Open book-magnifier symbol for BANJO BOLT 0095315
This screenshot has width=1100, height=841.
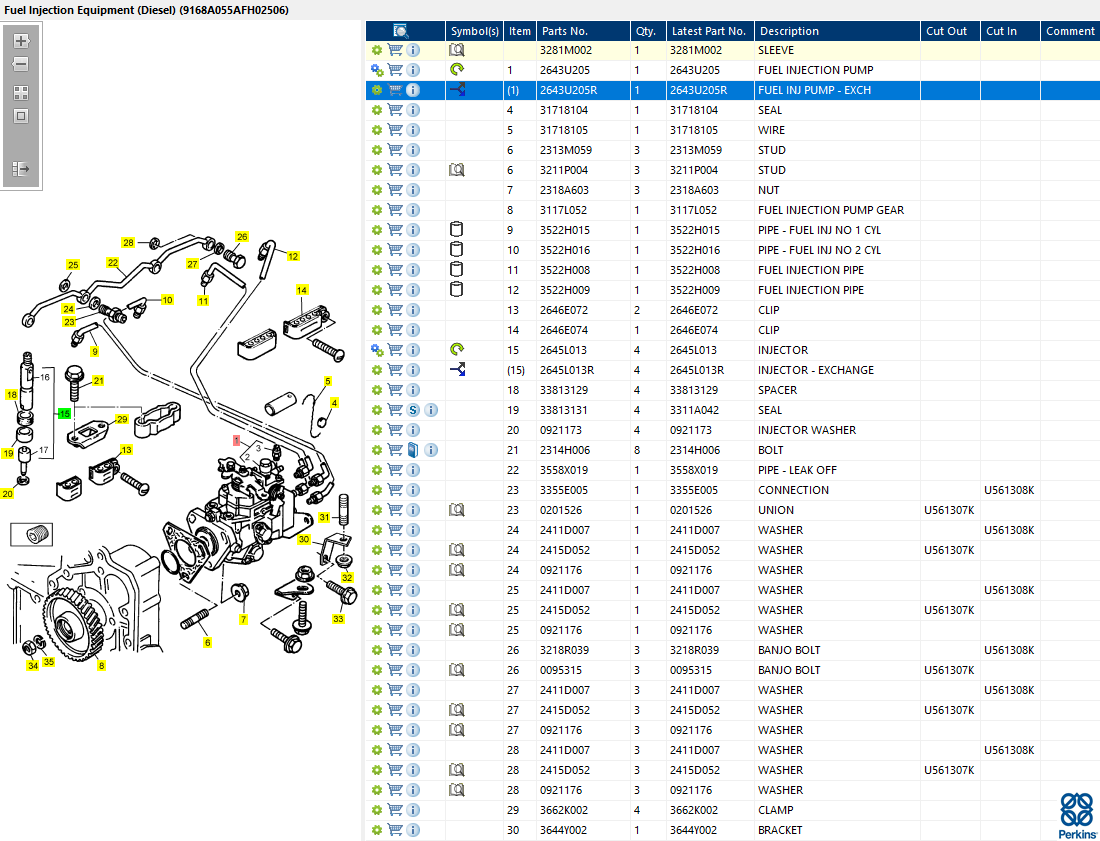click(x=457, y=670)
